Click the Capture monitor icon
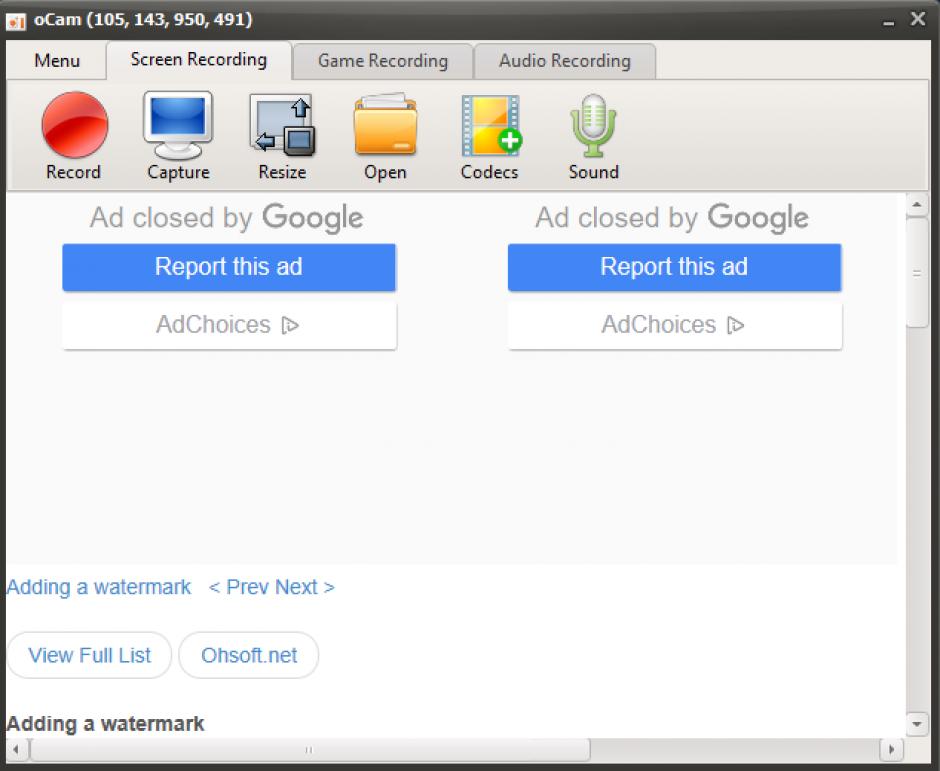 click(177, 125)
